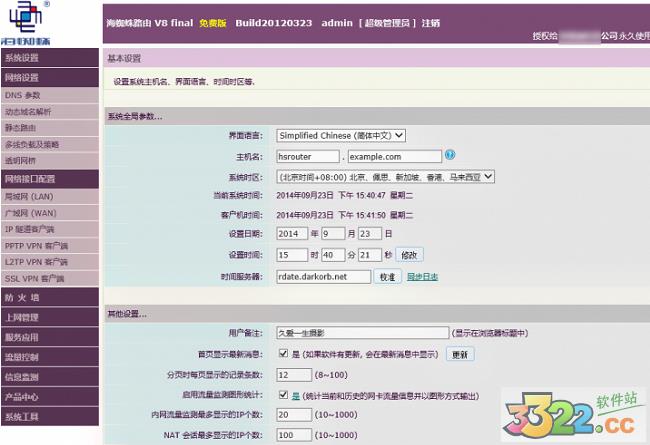Click the year 2014 input field
Viewport: 650px width, 445px height.
click(x=292, y=233)
